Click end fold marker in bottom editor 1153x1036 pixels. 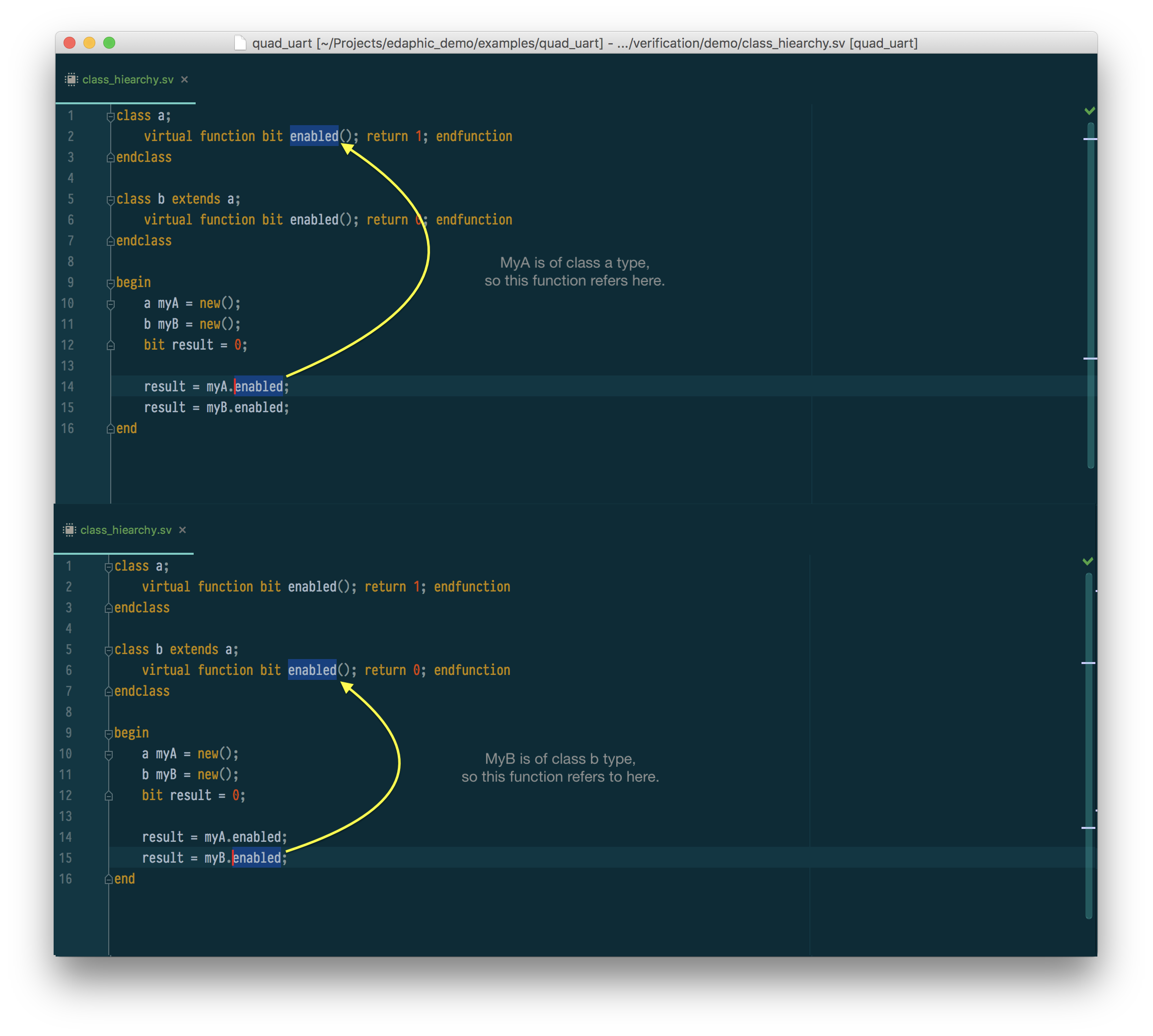tap(109, 880)
